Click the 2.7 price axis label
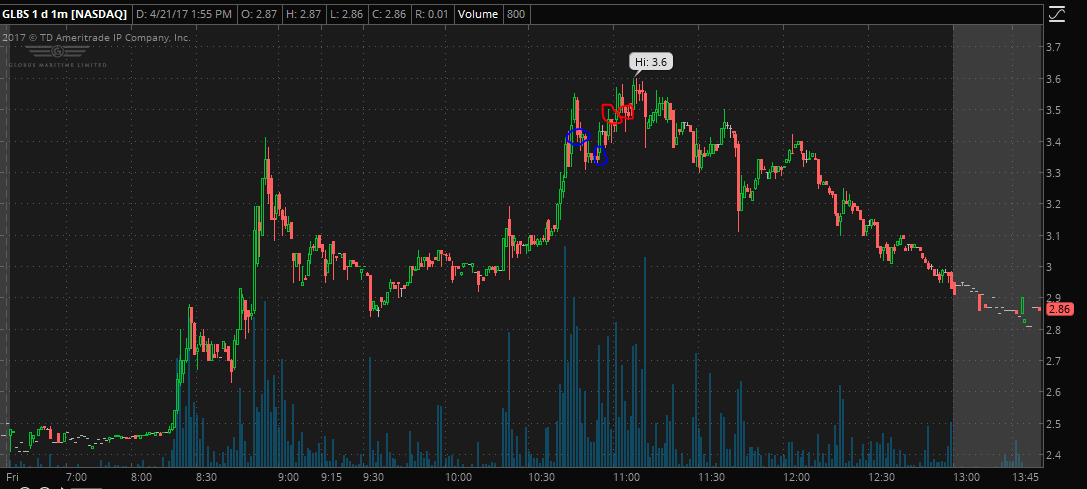The image size is (1087, 489). [1056, 361]
